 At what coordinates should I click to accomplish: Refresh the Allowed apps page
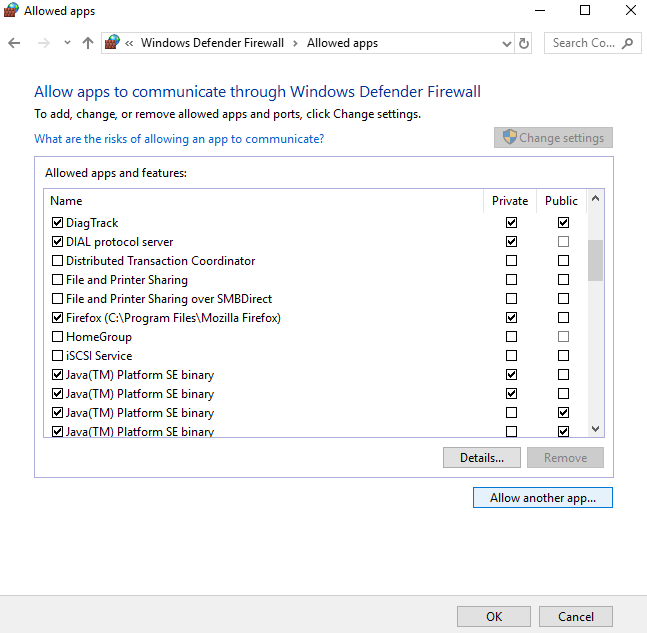(524, 43)
